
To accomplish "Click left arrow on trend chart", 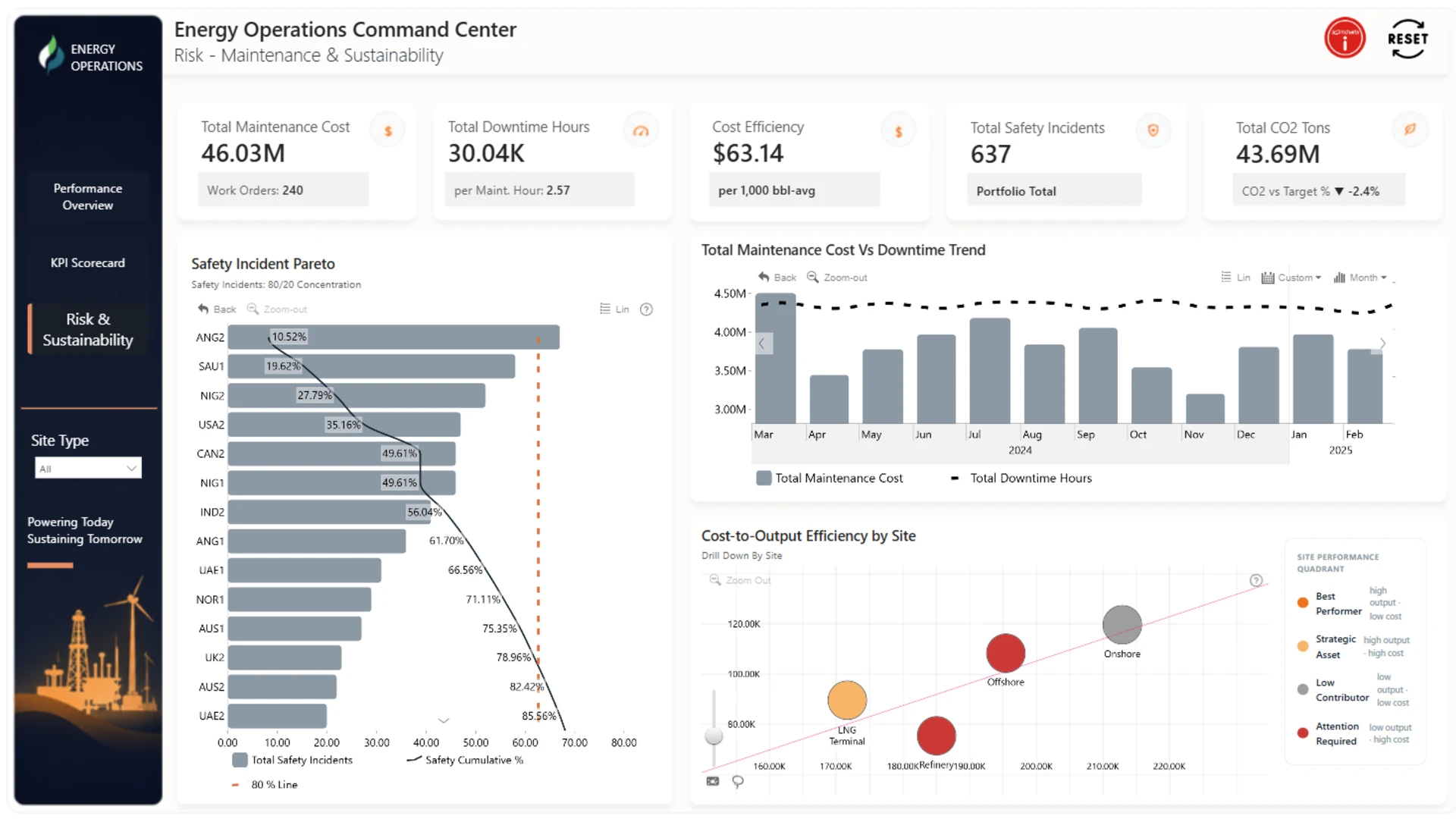I will [762, 343].
